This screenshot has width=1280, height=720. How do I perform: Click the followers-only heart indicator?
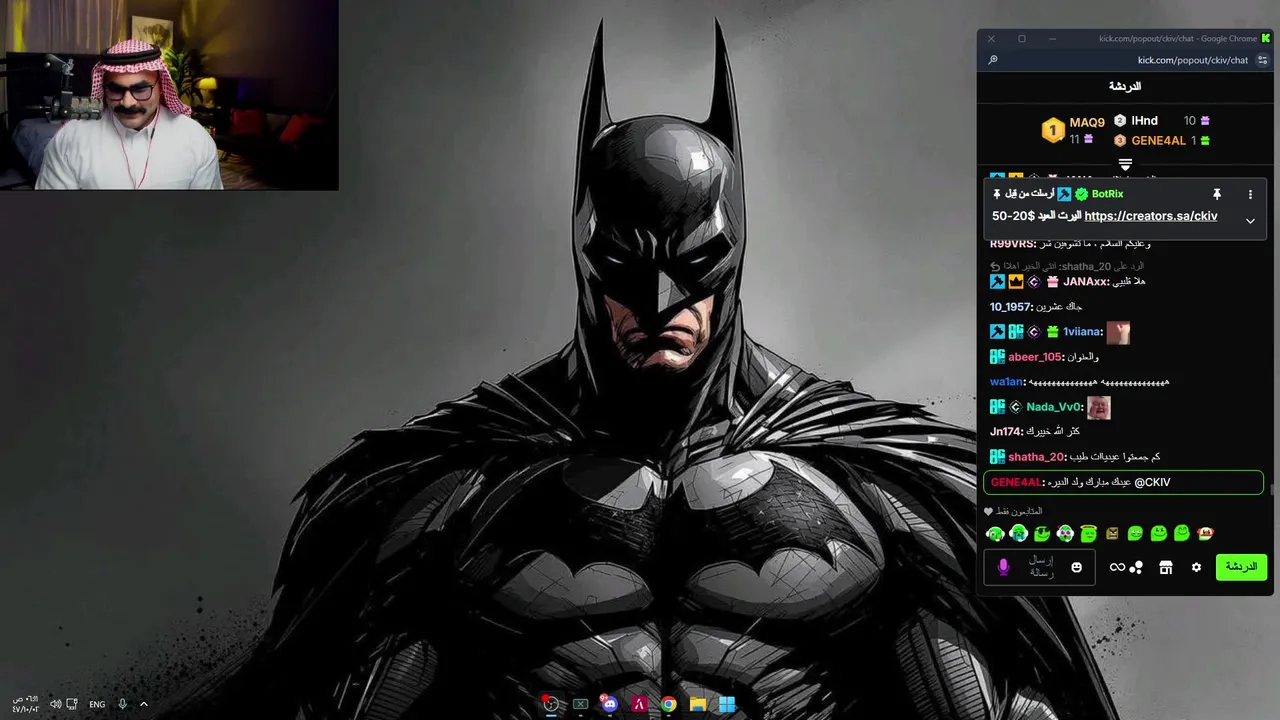tap(988, 511)
